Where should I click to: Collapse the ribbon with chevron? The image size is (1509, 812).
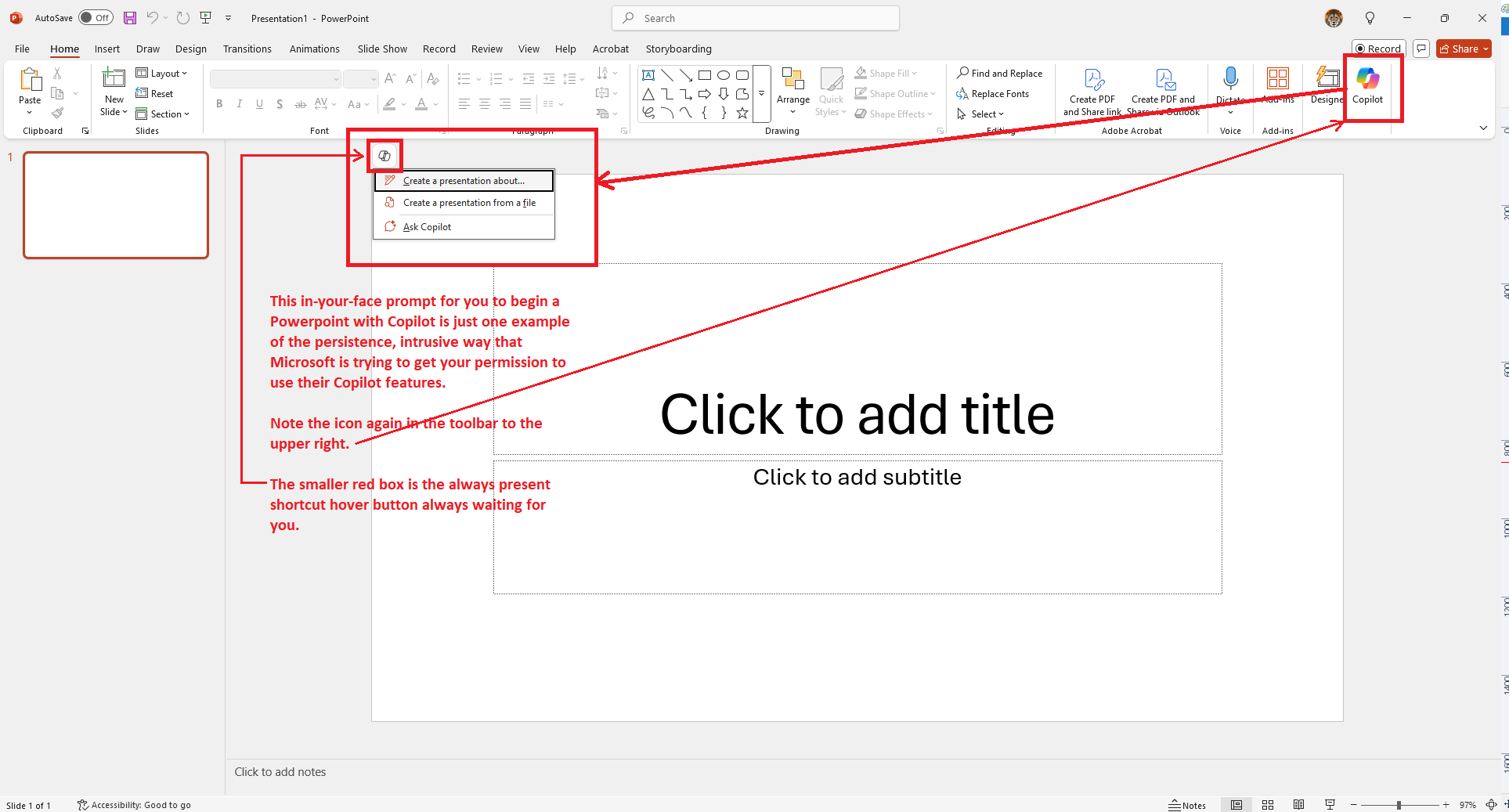(1483, 128)
